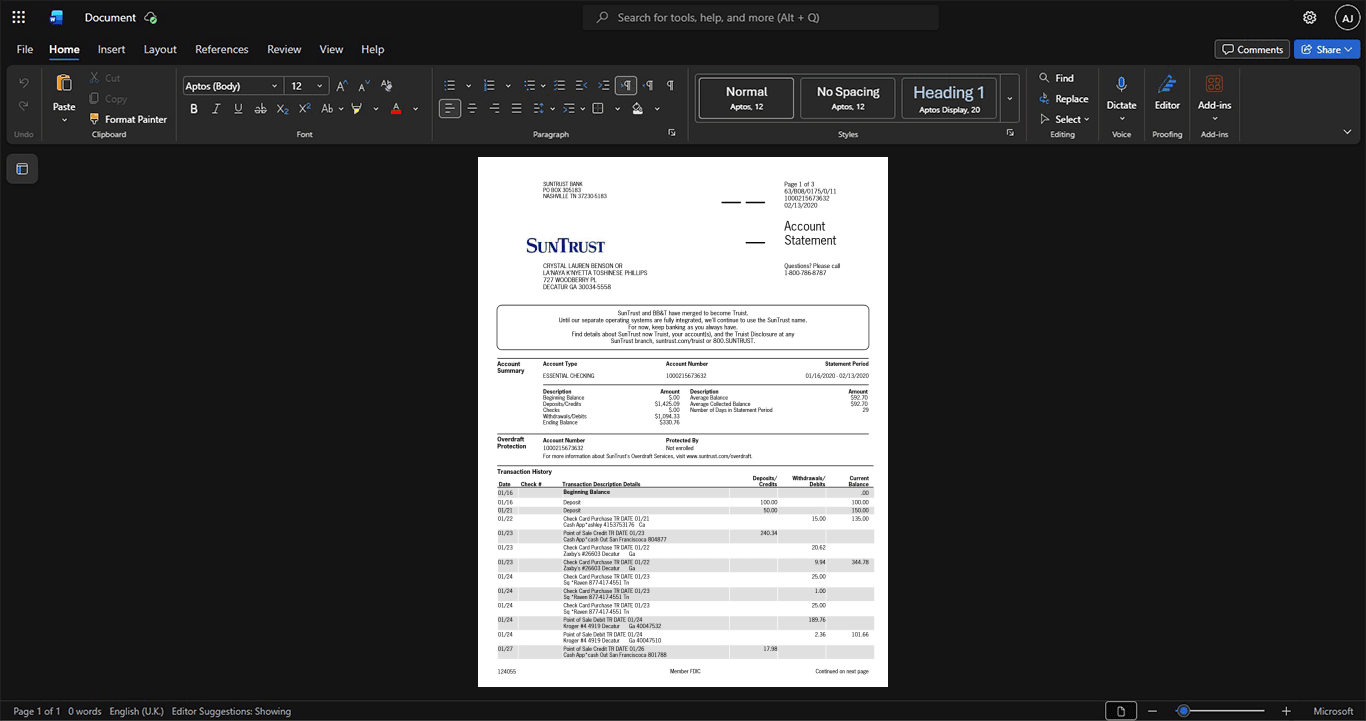Click the search box for tools and help

tap(761, 17)
